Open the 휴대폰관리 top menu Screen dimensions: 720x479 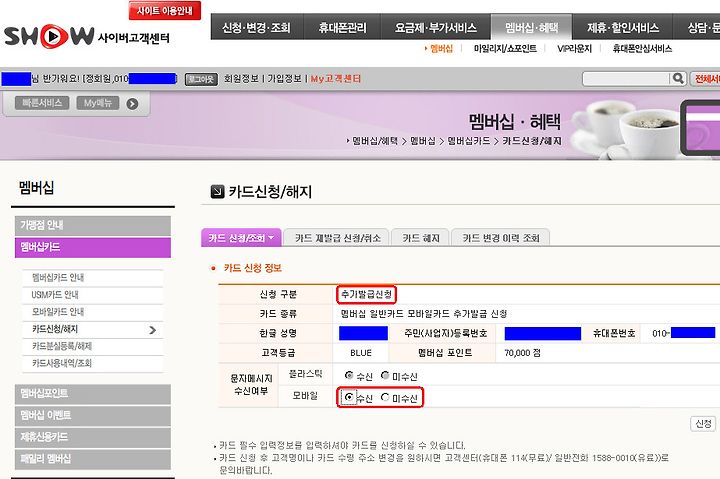[343, 28]
